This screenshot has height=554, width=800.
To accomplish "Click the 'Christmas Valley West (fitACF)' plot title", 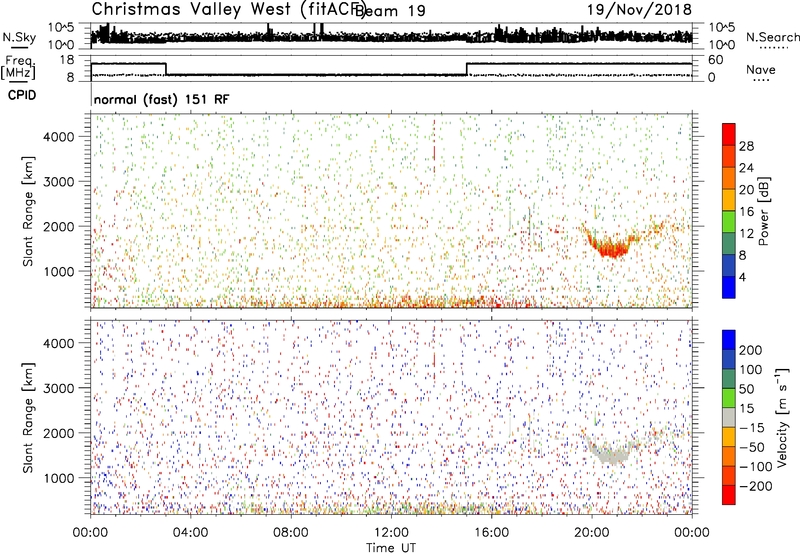I will (x=228, y=9).
